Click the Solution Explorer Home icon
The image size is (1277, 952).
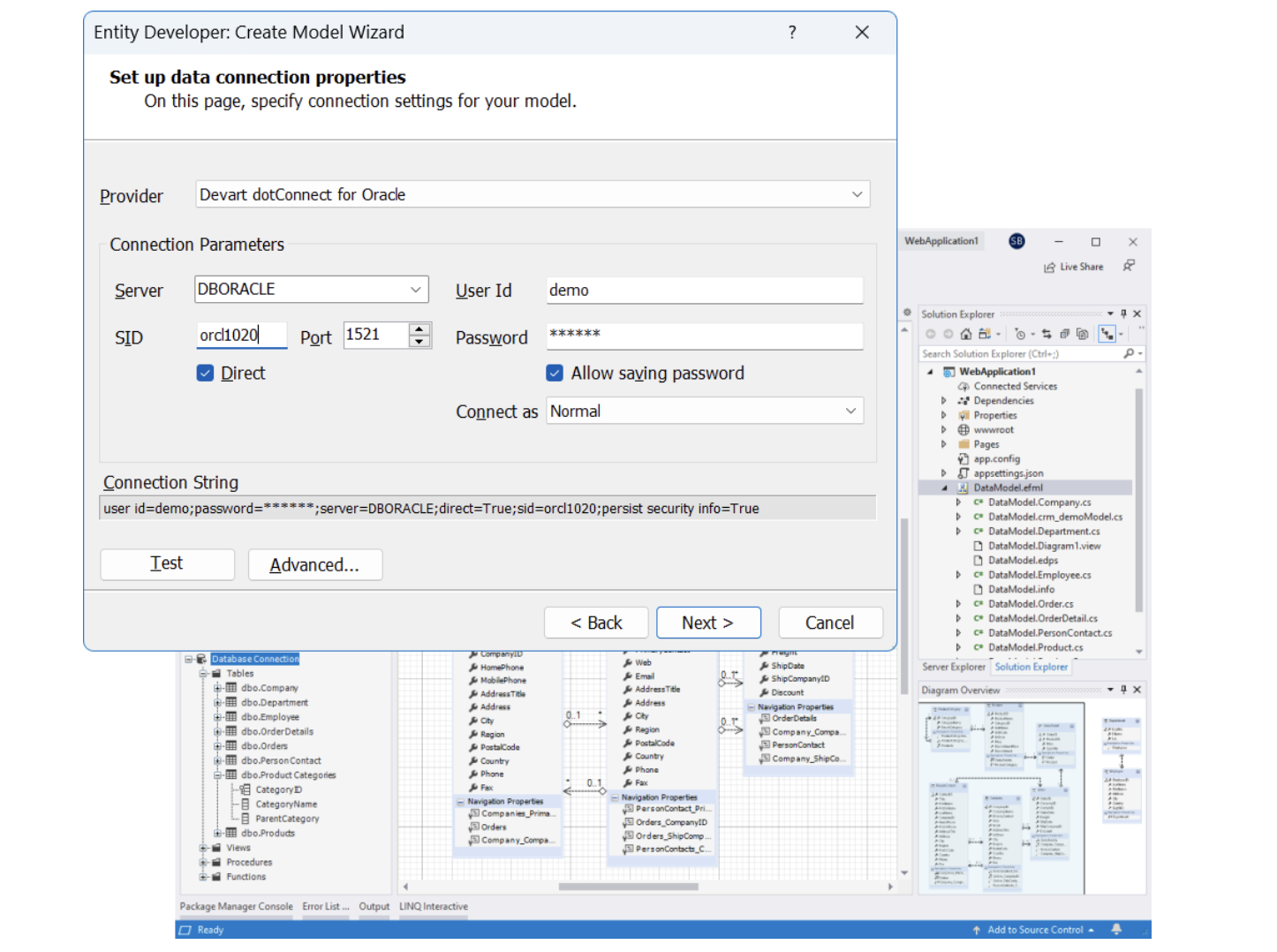click(965, 334)
